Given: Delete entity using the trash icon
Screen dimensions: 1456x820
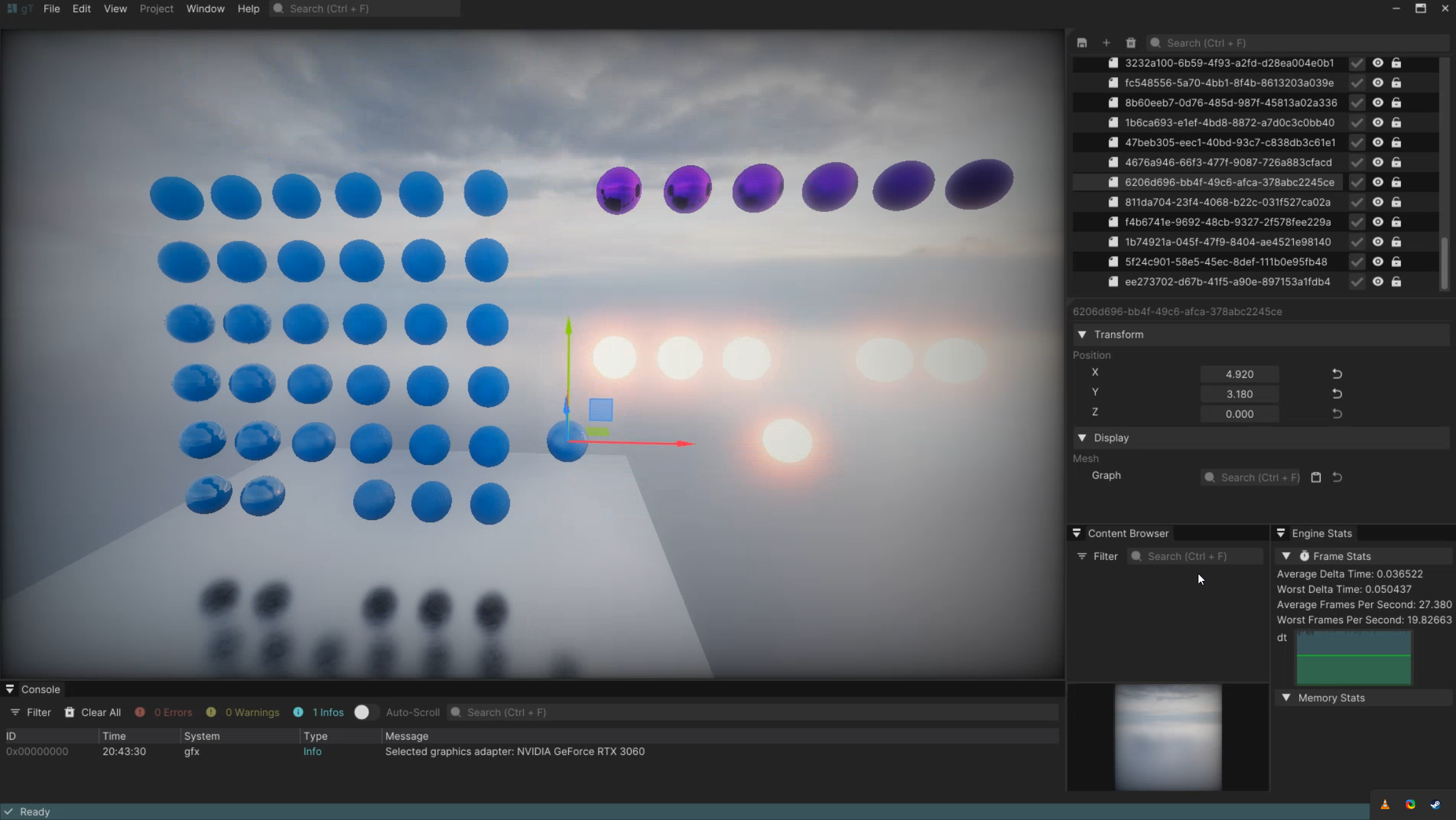Looking at the screenshot, I should [x=1131, y=43].
